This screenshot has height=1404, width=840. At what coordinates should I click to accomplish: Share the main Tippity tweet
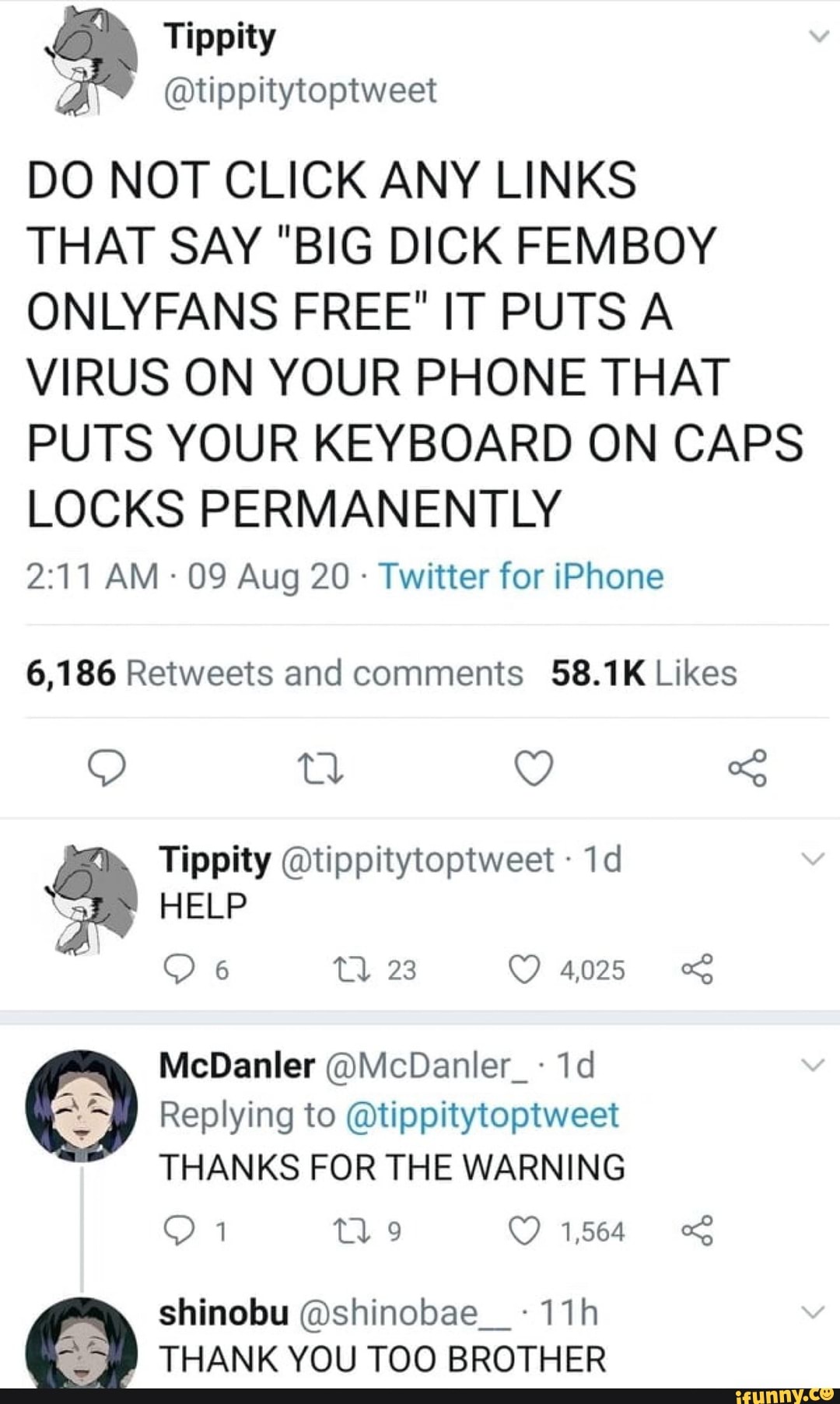(x=748, y=769)
